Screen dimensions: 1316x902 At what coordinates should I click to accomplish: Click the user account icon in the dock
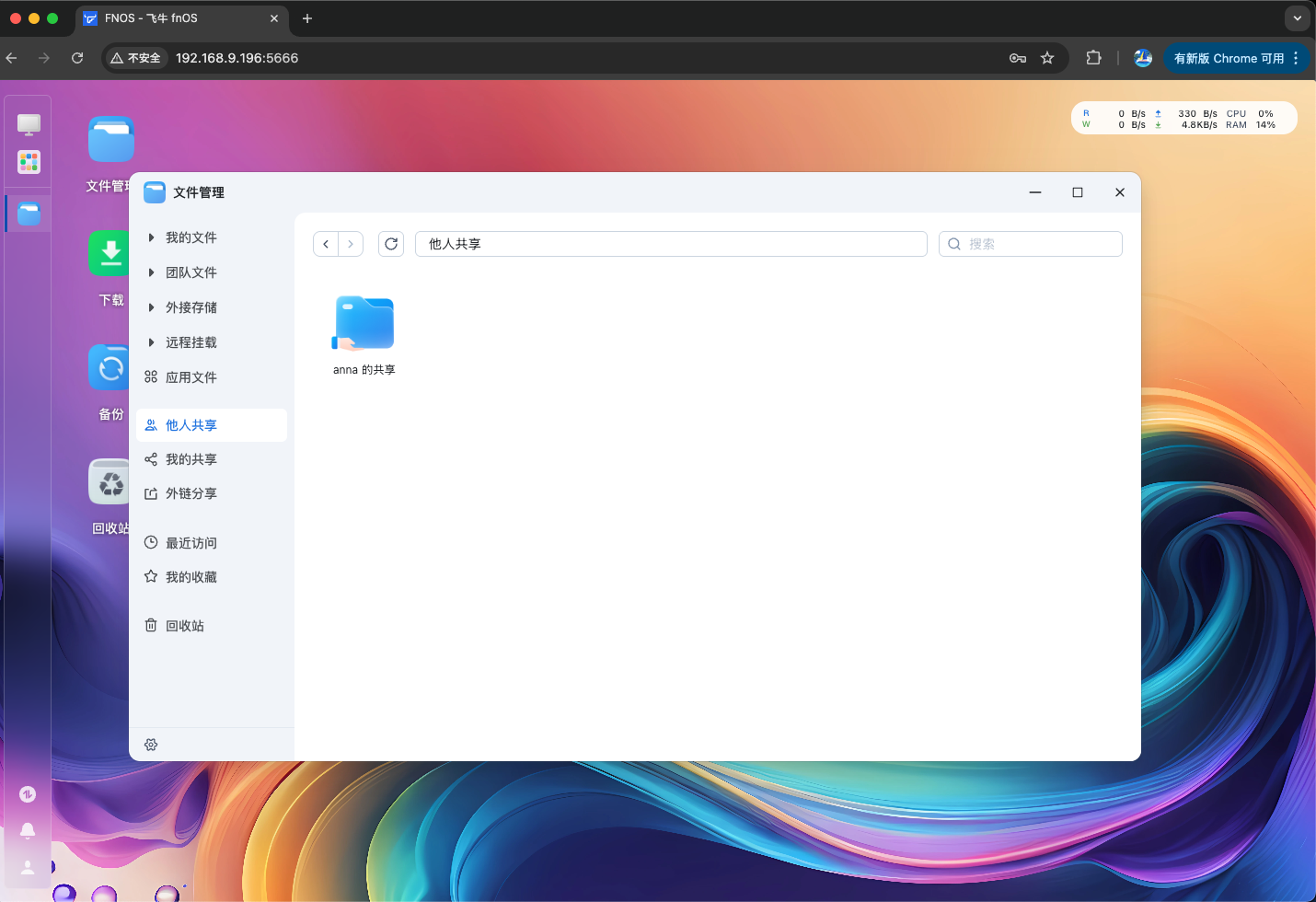28,867
